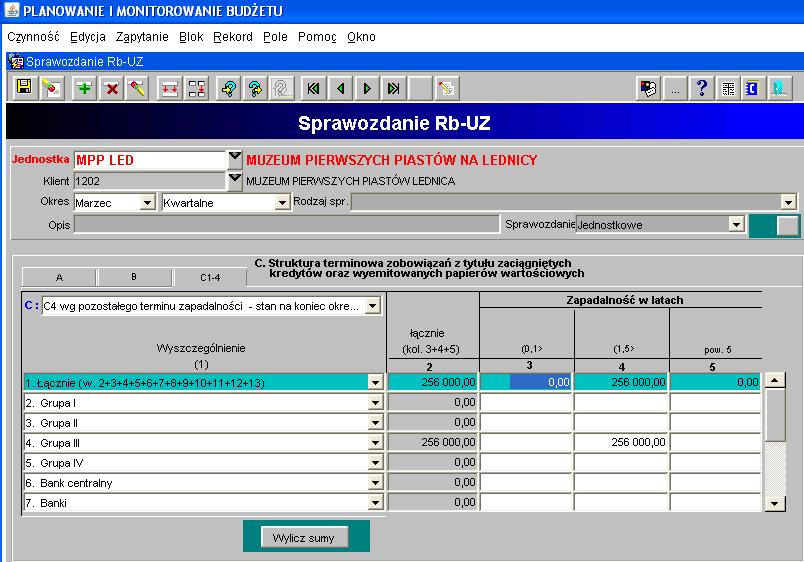Click the blue notebook toolbar icon

click(753, 88)
